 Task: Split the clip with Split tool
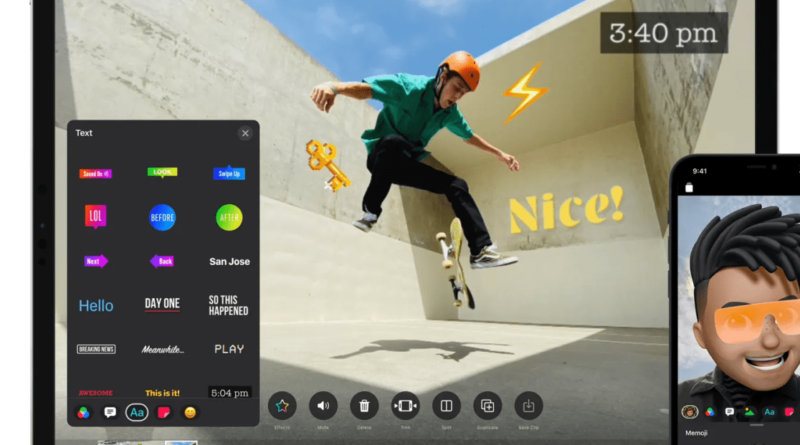446,406
